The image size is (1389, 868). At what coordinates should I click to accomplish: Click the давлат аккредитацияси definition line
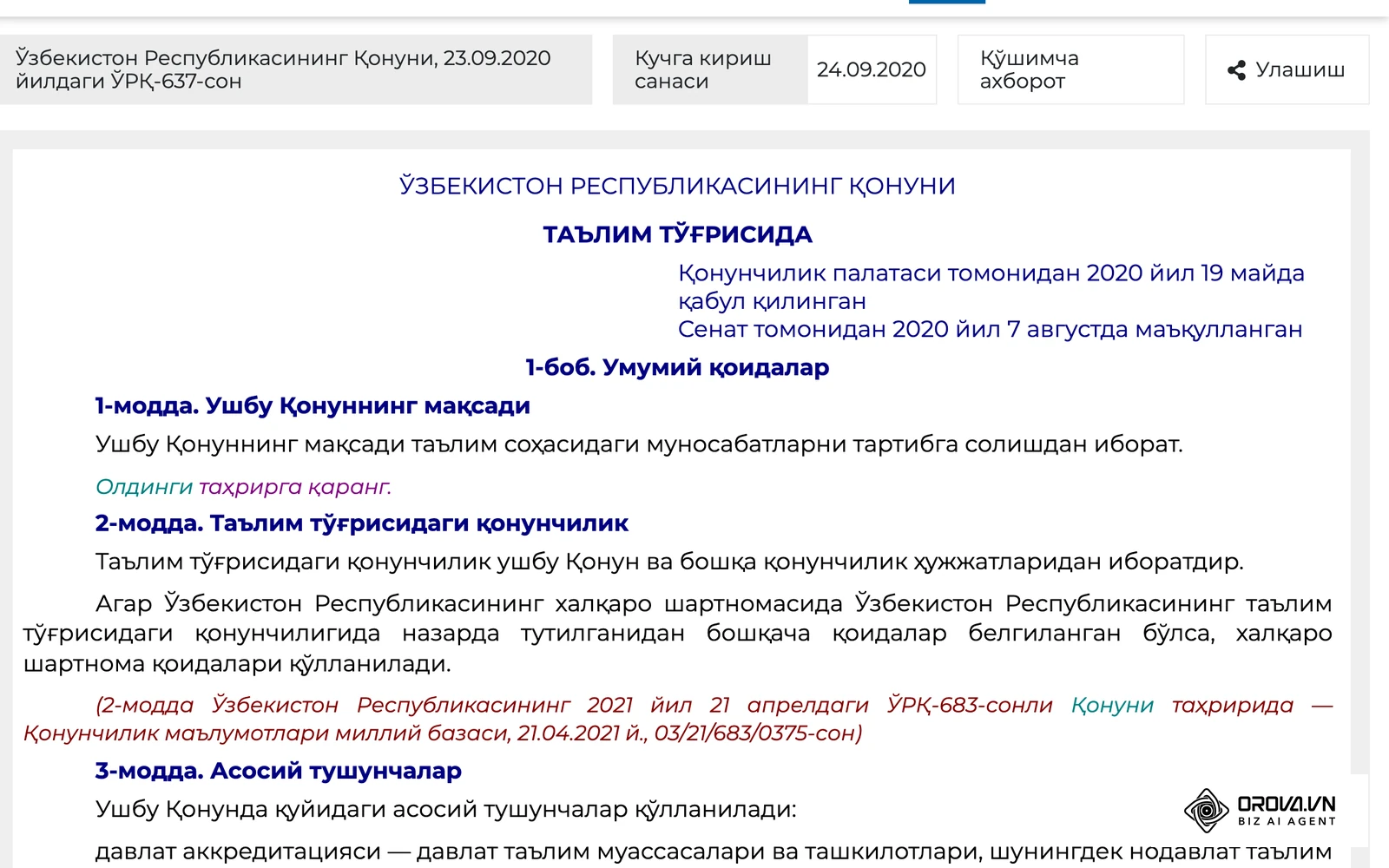(713, 852)
